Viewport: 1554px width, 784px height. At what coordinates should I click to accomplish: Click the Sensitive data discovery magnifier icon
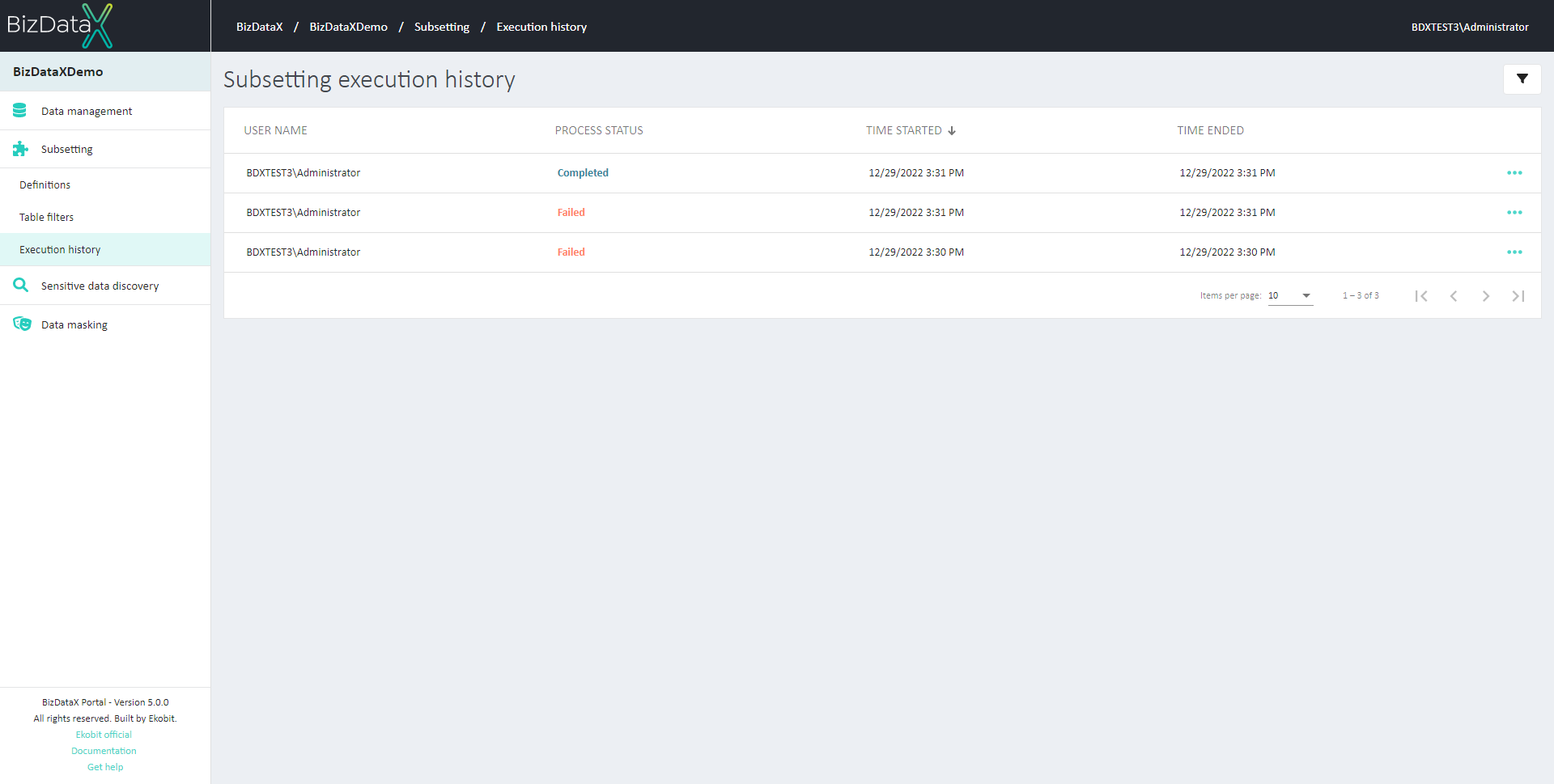20,286
